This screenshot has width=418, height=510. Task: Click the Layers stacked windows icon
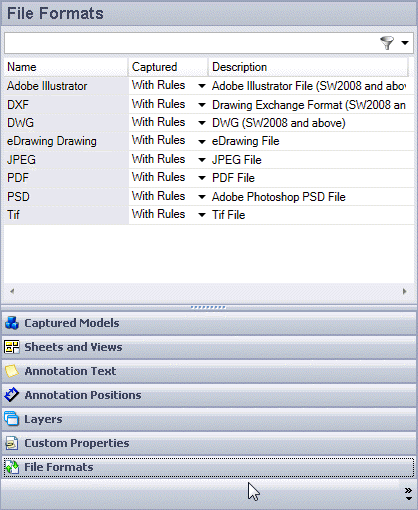(12, 419)
